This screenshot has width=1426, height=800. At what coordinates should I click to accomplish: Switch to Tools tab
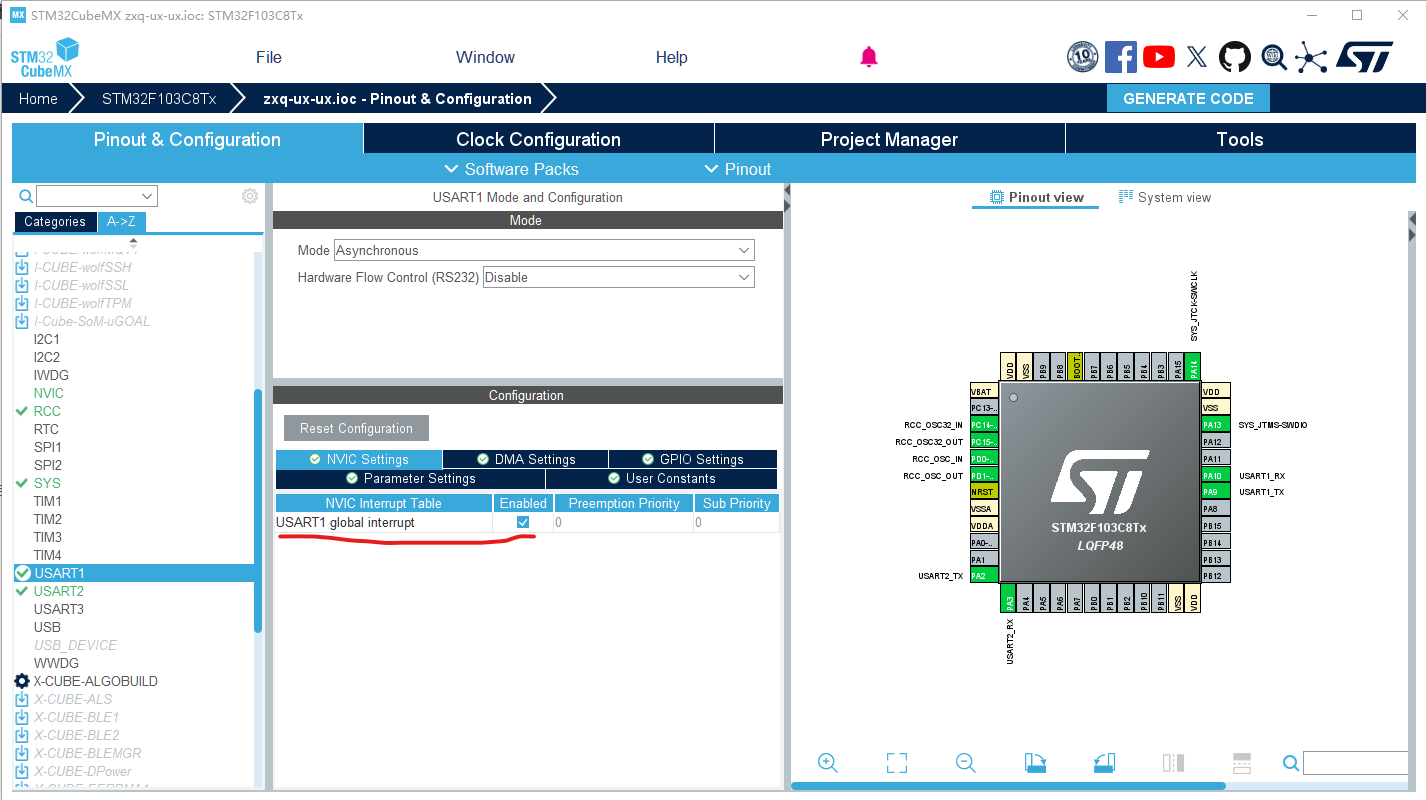click(1240, 139)
